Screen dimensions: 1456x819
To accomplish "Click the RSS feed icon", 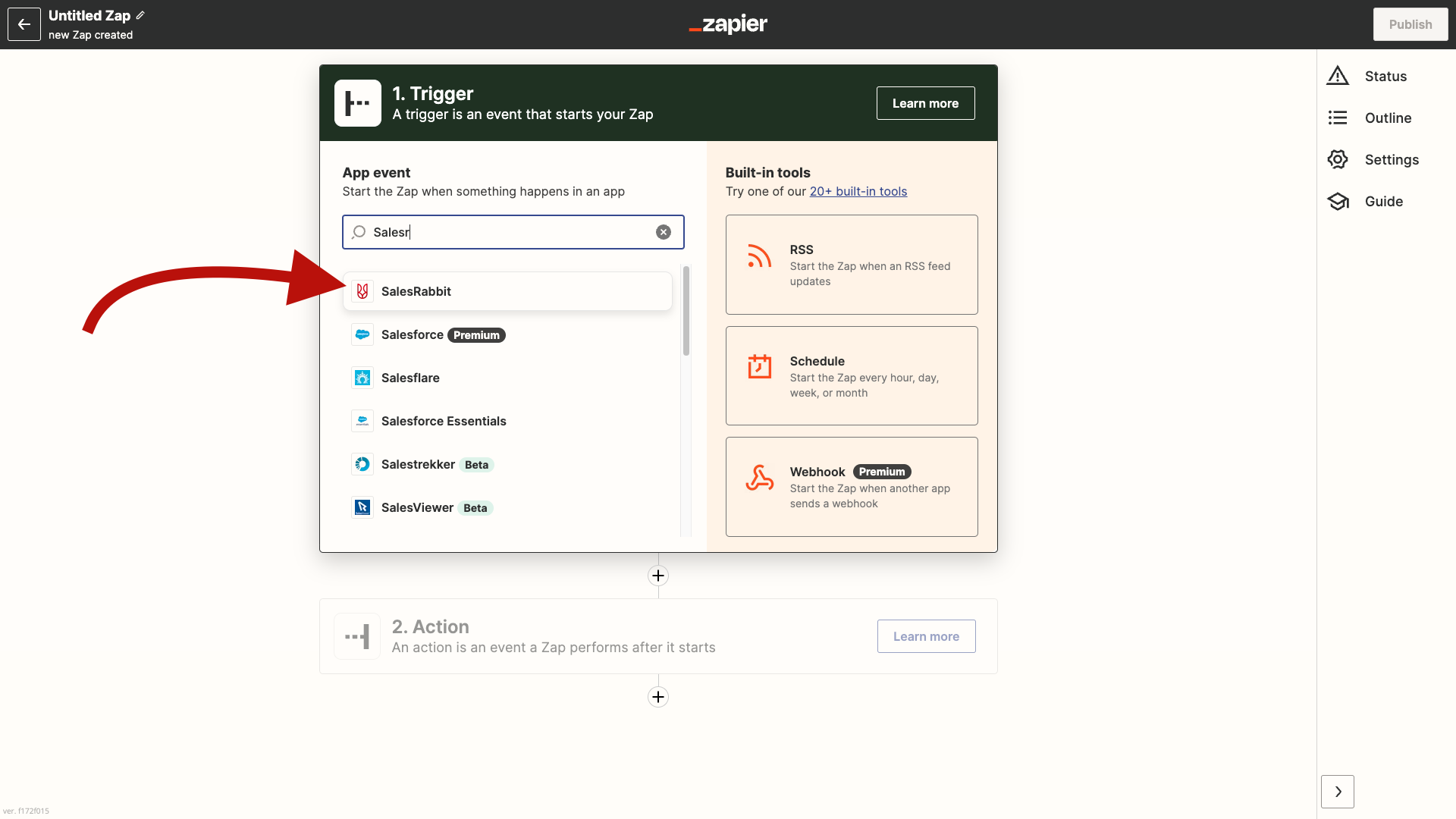I will (x=759, y=256).
